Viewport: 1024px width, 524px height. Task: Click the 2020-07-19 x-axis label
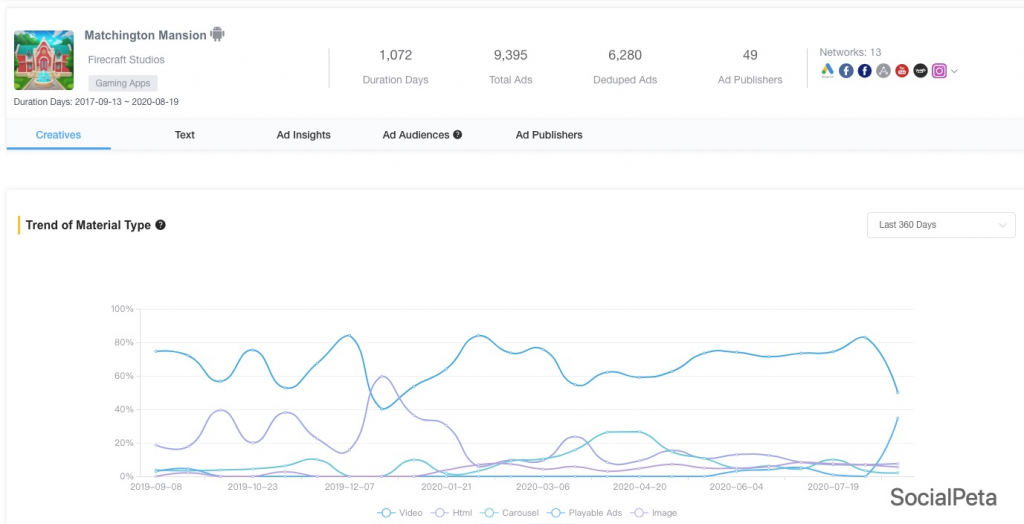tap(833, 487)
